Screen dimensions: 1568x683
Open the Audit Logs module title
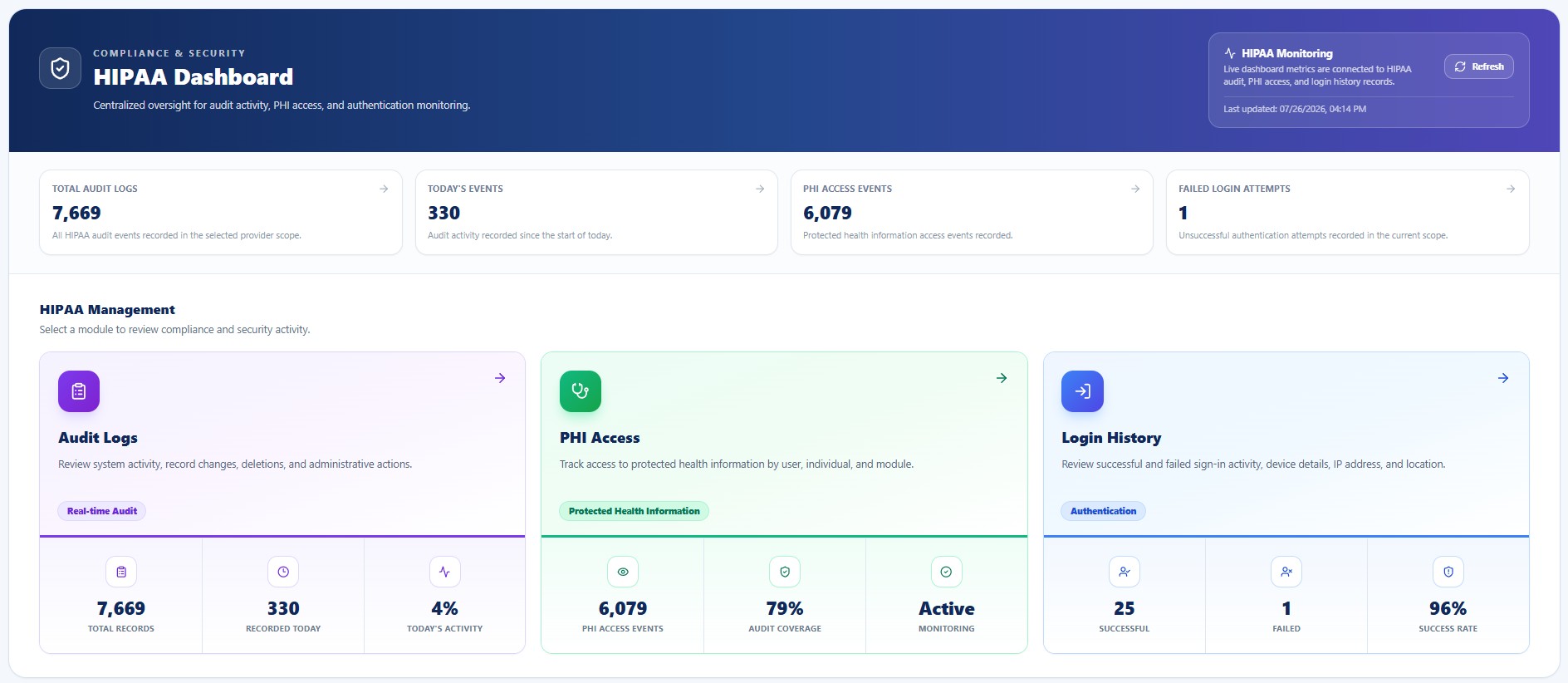coord(98,438)
